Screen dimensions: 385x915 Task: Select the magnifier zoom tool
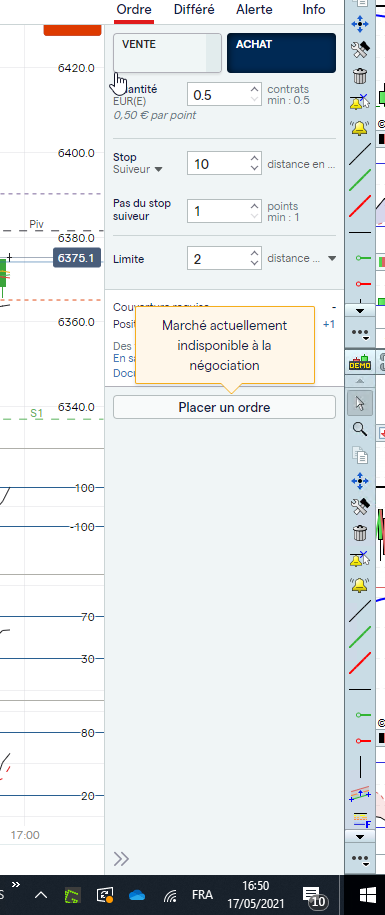click(360, 429)
